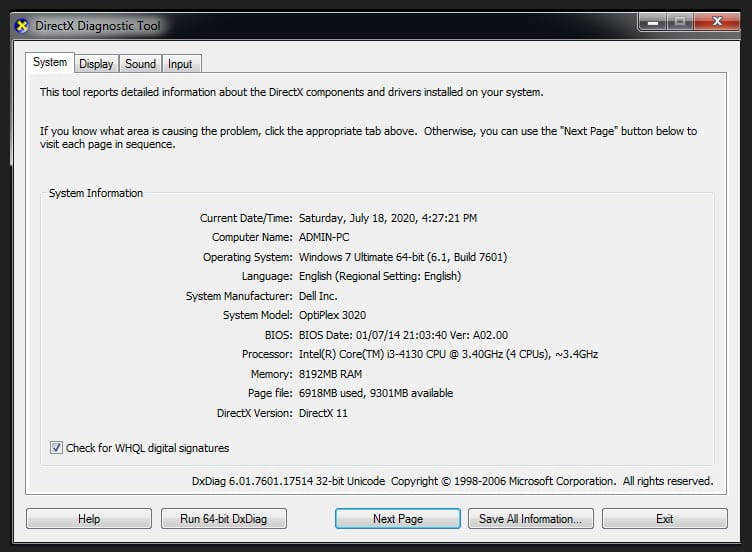Open the Sound tab
The height and width of the screenshot is (552, 752).
[141, 64]
